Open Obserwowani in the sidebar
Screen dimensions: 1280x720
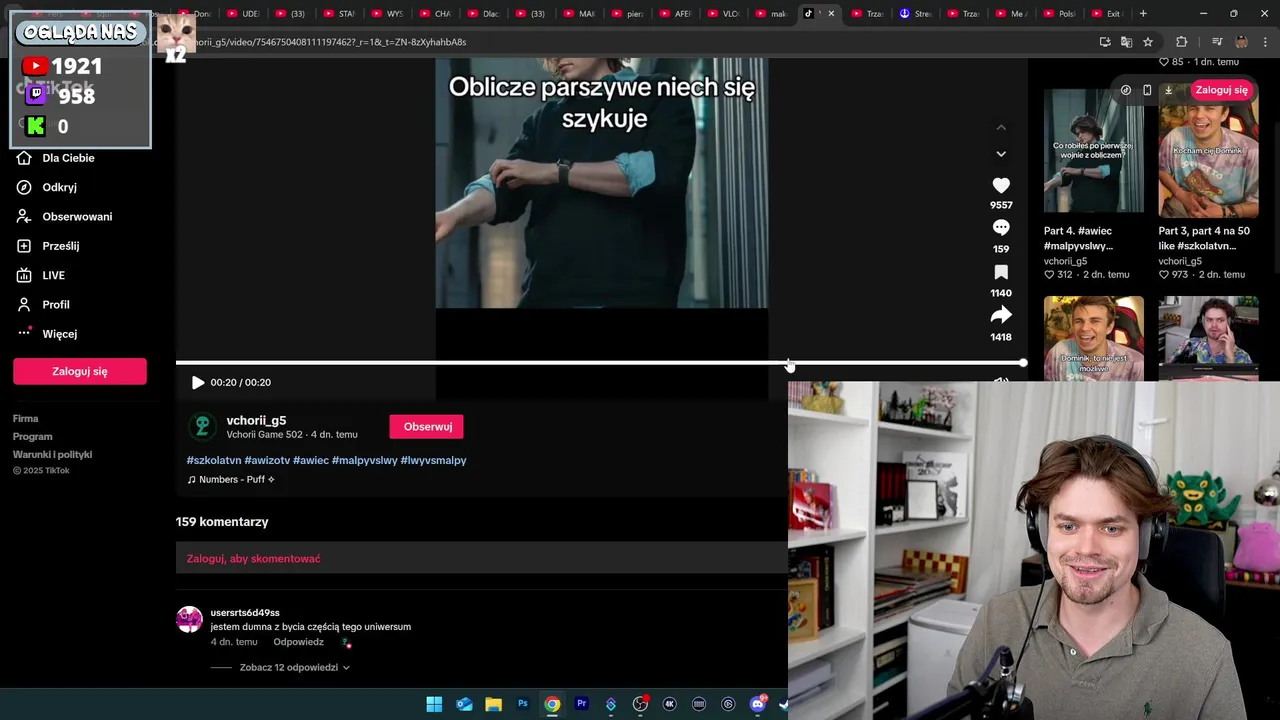pos(77,216)
